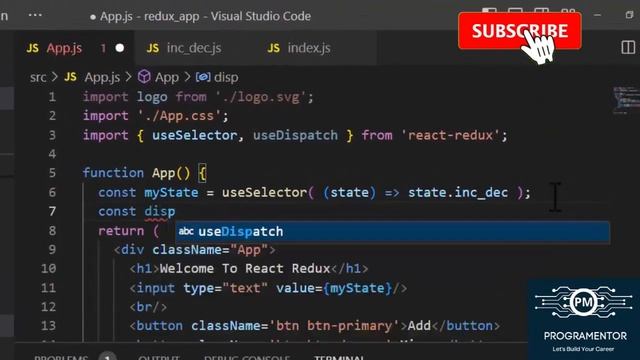Click the Welcome To React Redux heading text
Image resolution: width=640 pixels, height=360 pixels.
(x=245, y=269)
